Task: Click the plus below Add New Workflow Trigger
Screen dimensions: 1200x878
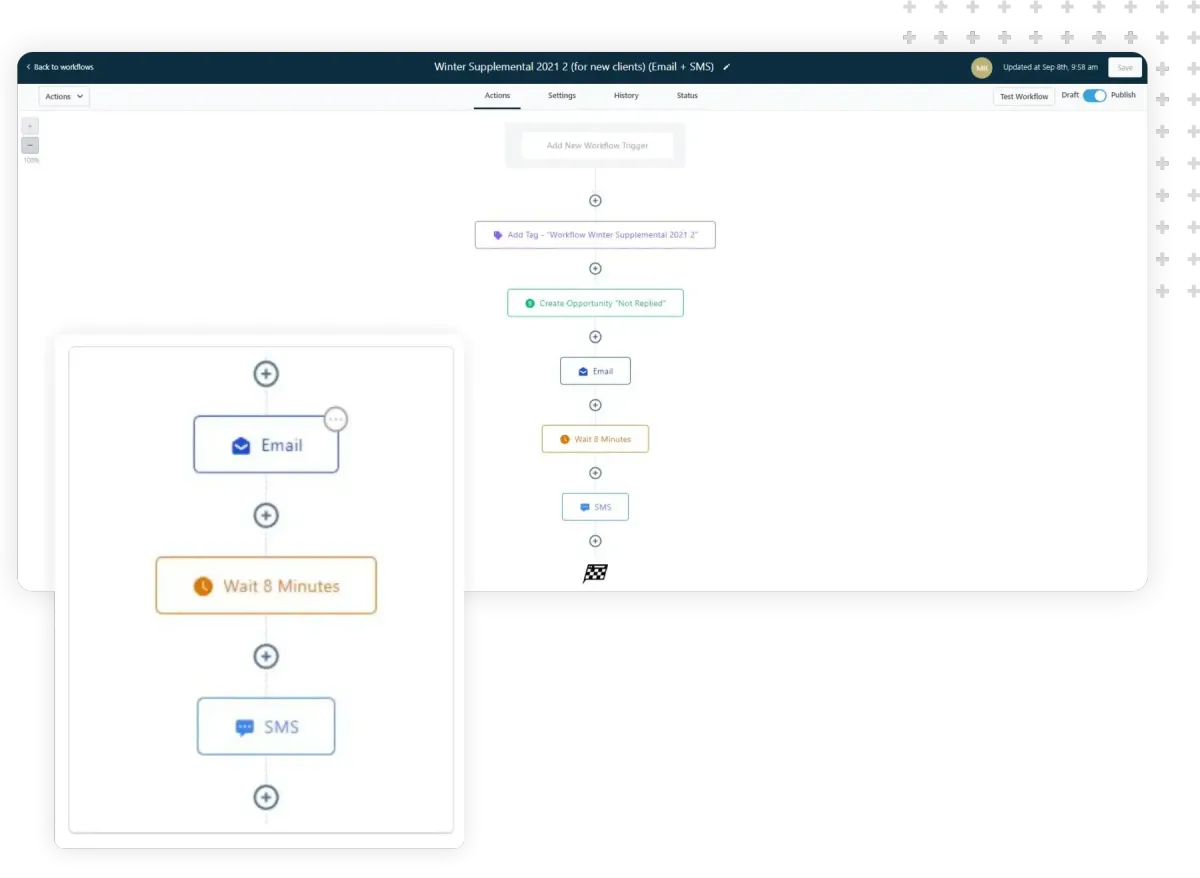Action: coord(595,200)
